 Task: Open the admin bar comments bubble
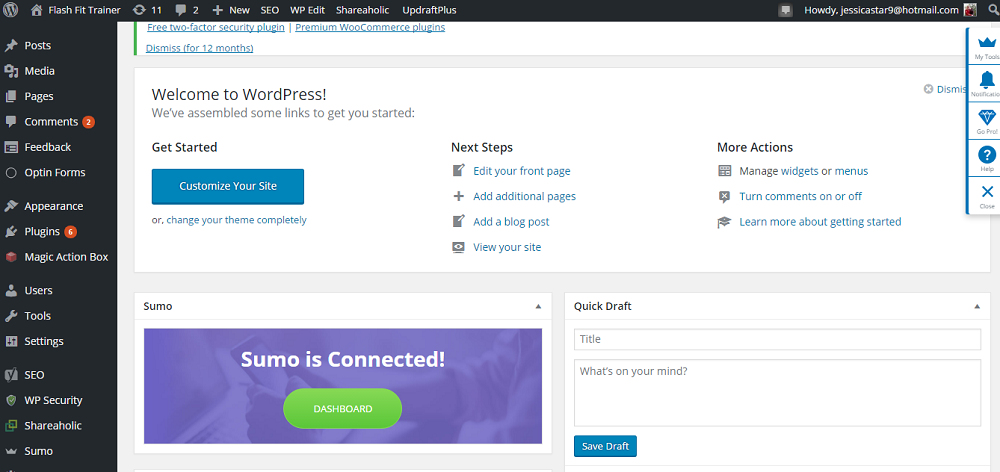click(187, 10)
